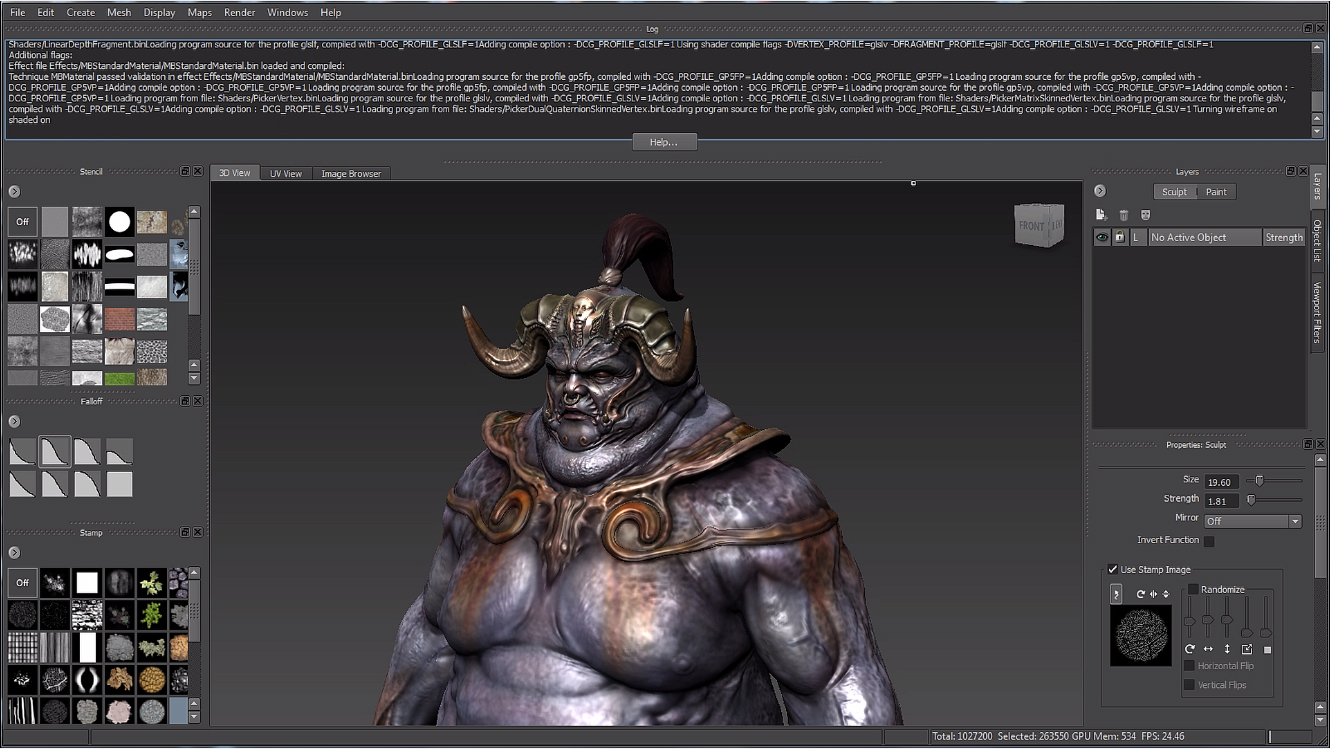Enable the Invert Function checkbox
The height and width of the screenshot is (749, 1330).
1209,540
